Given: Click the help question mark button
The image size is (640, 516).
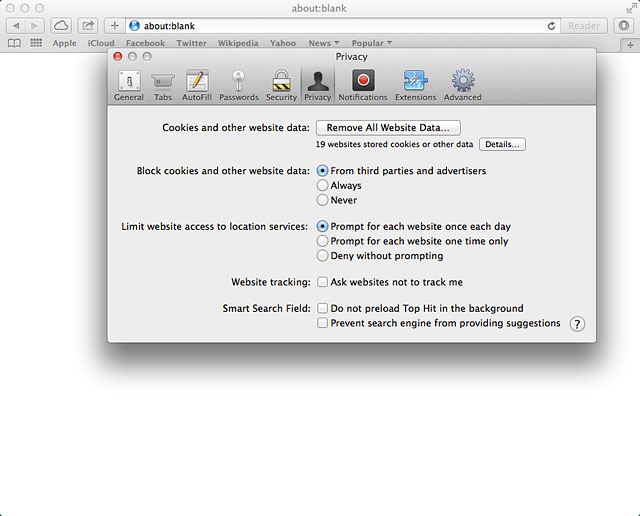Looking at the screenshot, I should pos(577,324).
